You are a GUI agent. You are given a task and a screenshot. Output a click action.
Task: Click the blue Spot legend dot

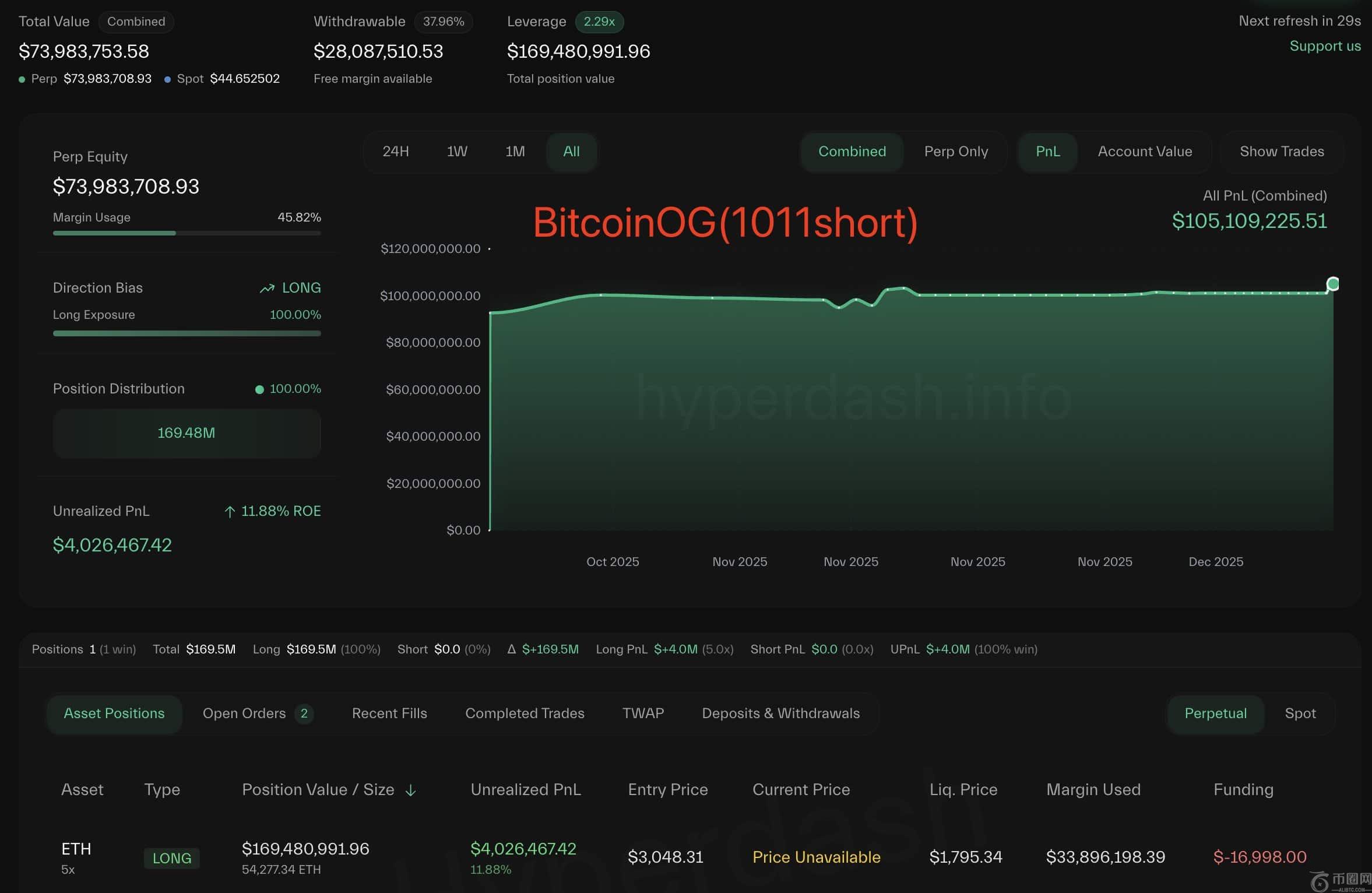(x=168, y=79)
